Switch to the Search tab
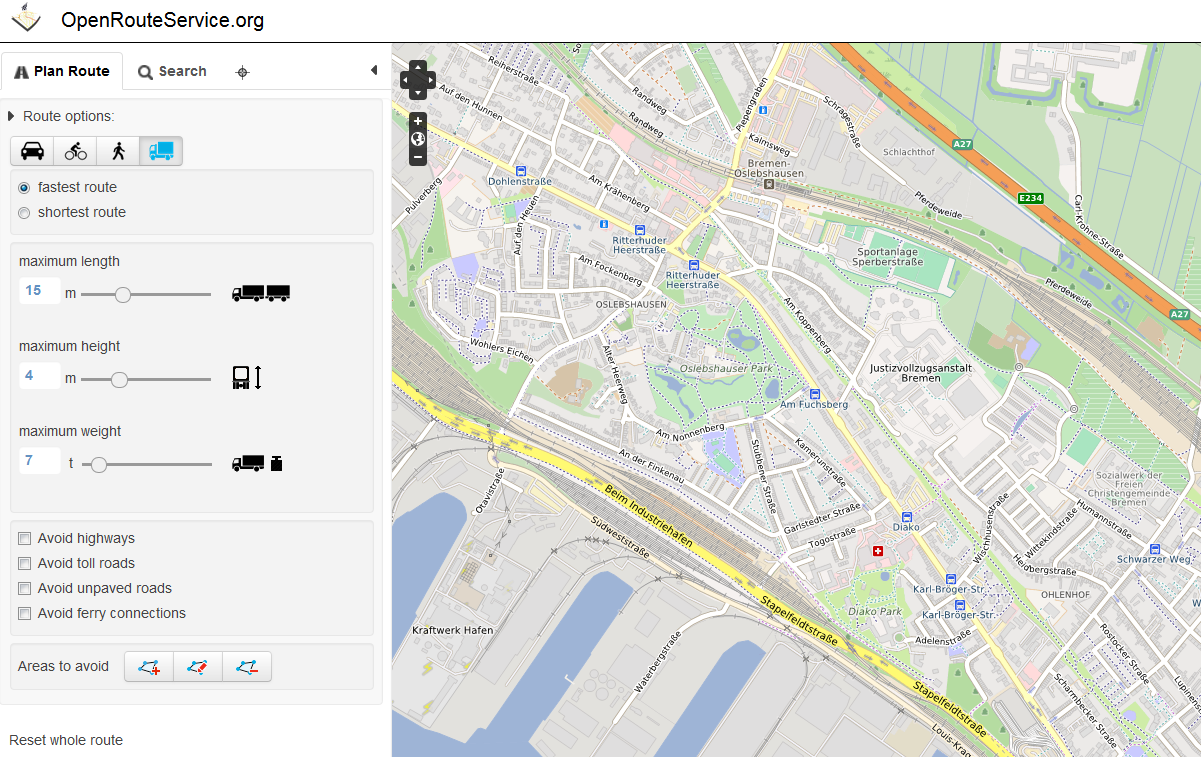Screen dimensions: 1201x757 pos(172,71)
